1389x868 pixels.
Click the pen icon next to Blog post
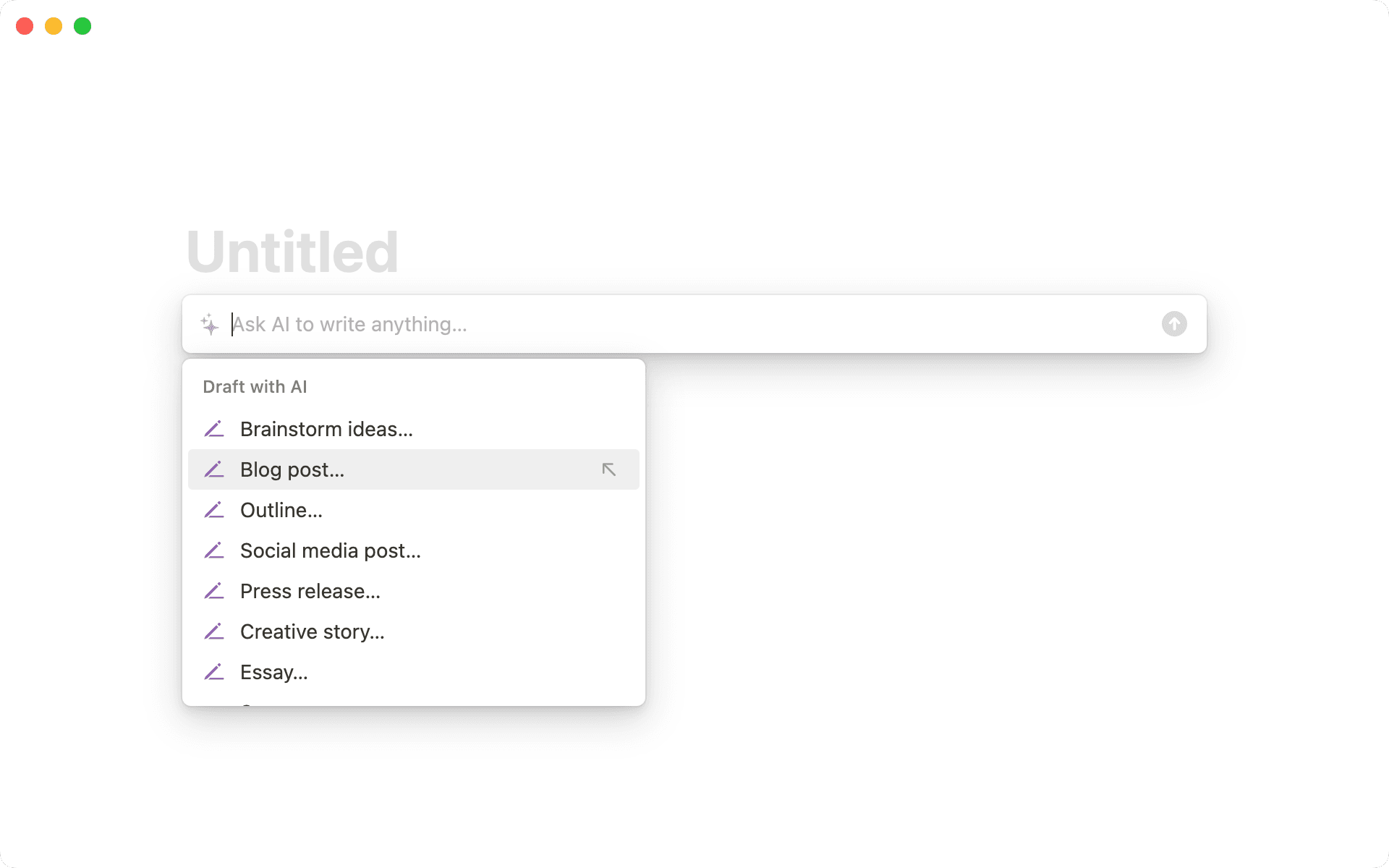(x=215, y=469)
